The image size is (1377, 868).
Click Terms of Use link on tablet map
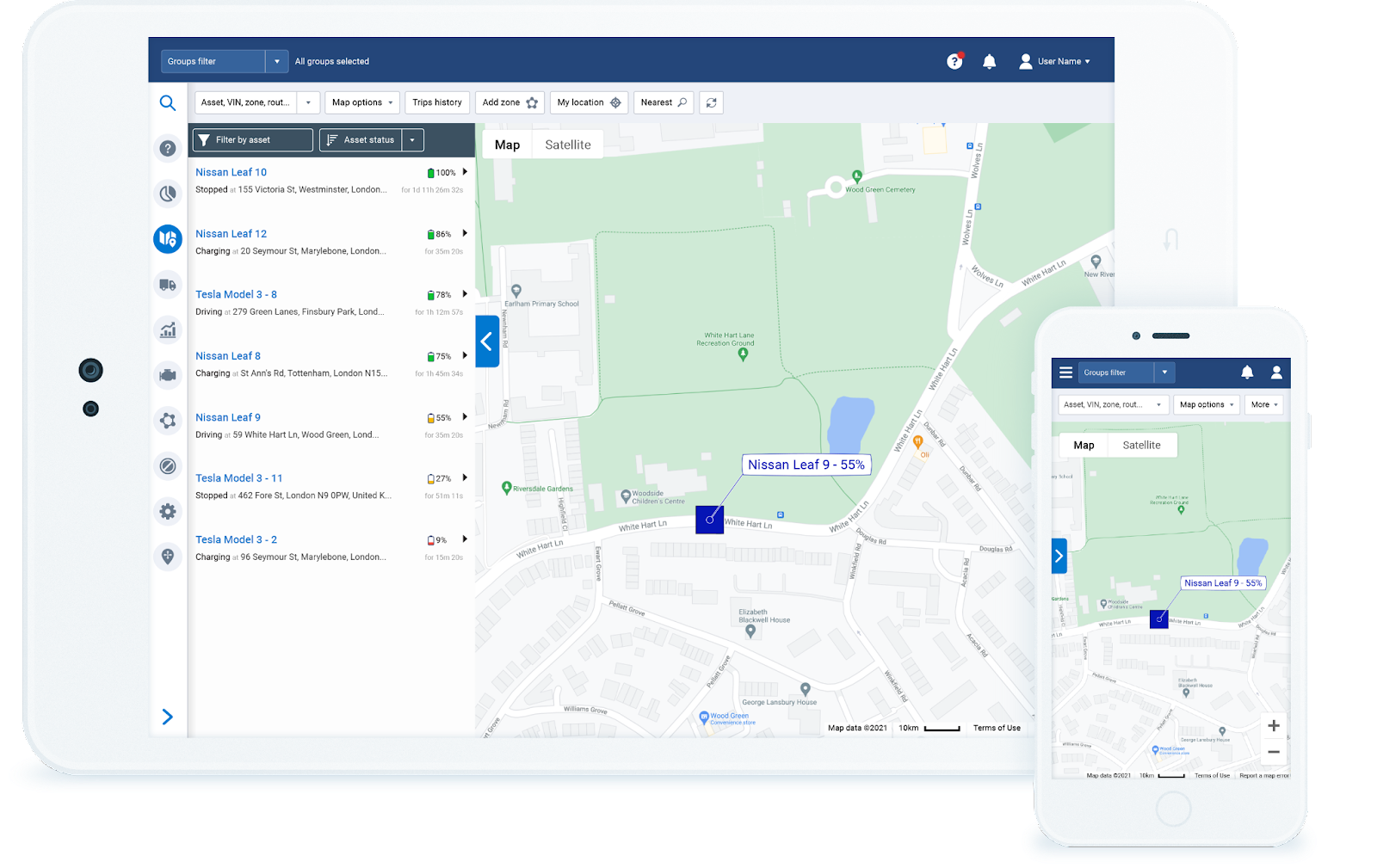(997, 728)
